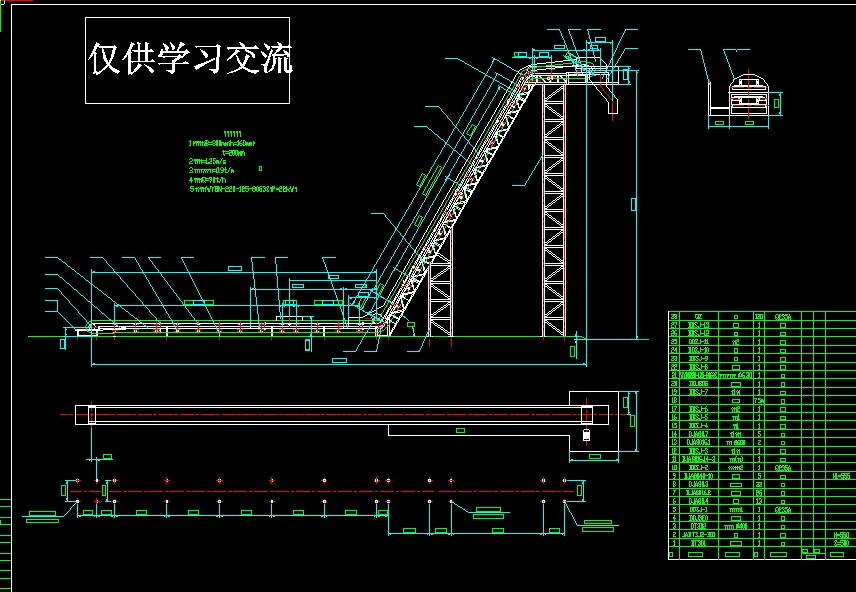Select the "111111" heading above the notes
Image resolution: width=856 pixels, height=592 pixels.
tap(233, 134)
